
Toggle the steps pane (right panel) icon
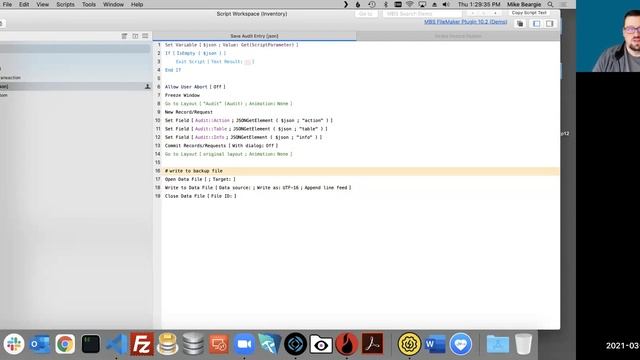549,24
